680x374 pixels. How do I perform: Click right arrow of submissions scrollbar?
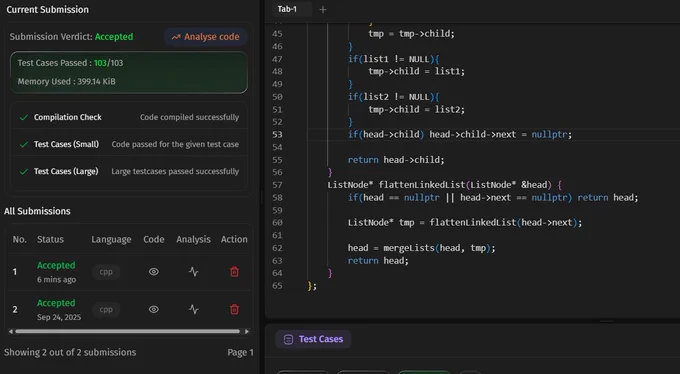click(x=247, y=331)
